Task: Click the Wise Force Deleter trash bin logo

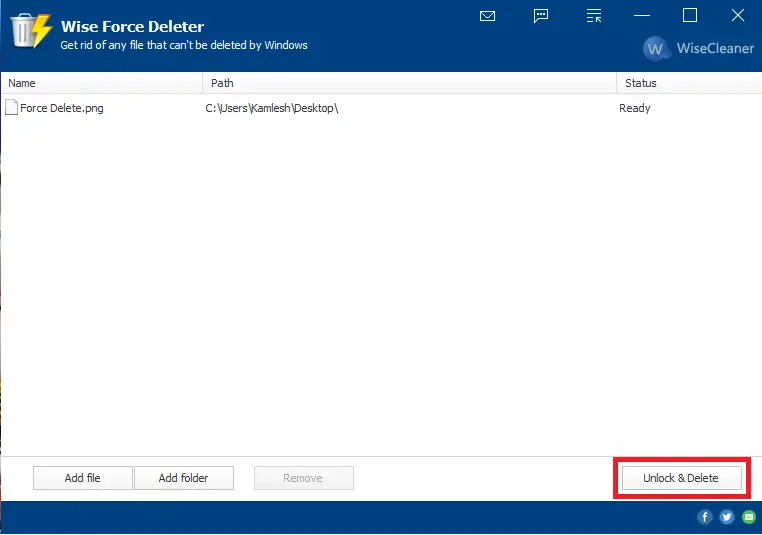Action: [x=32, y=31]
